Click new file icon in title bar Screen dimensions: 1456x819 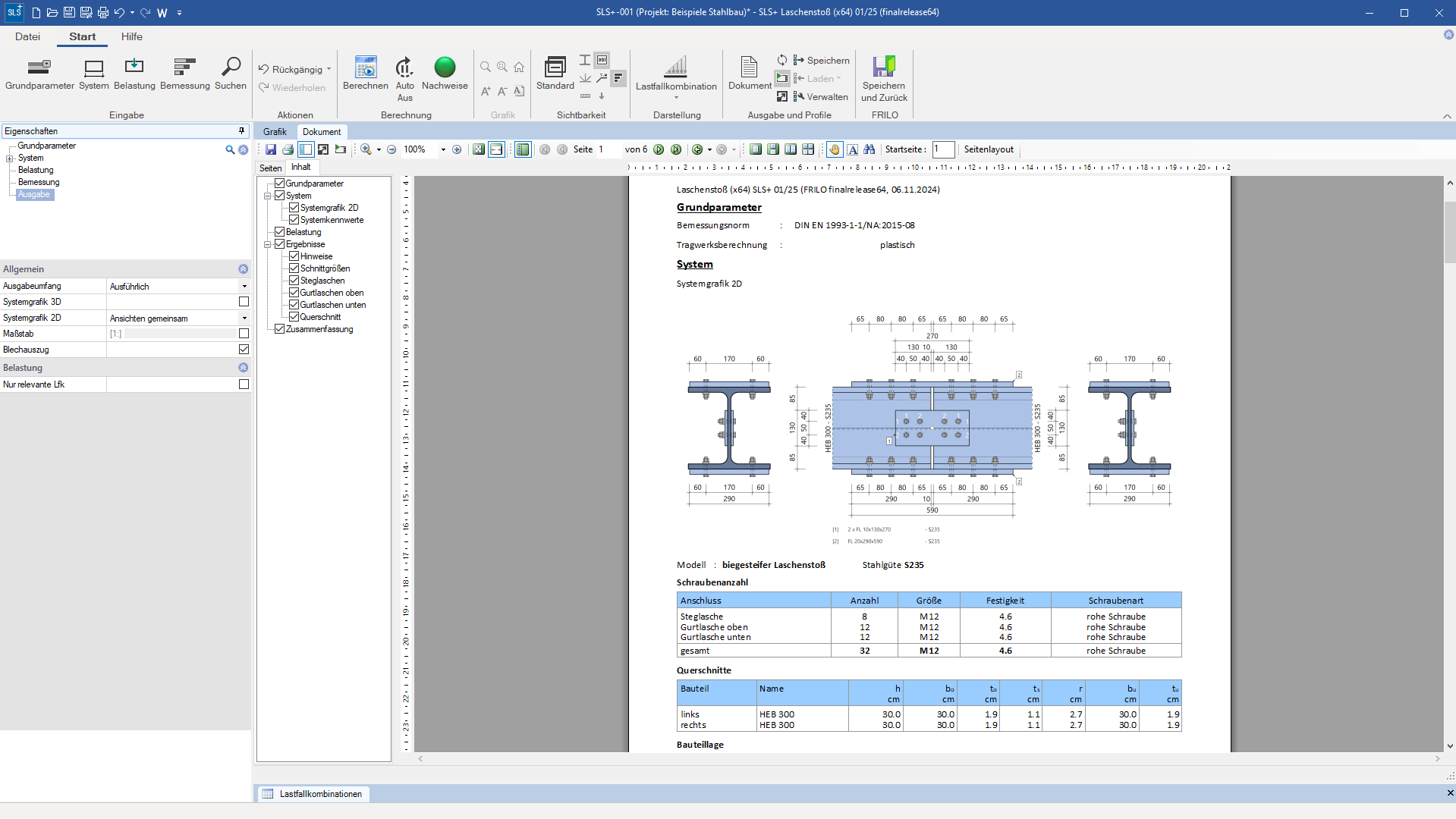tap(36, 13)
